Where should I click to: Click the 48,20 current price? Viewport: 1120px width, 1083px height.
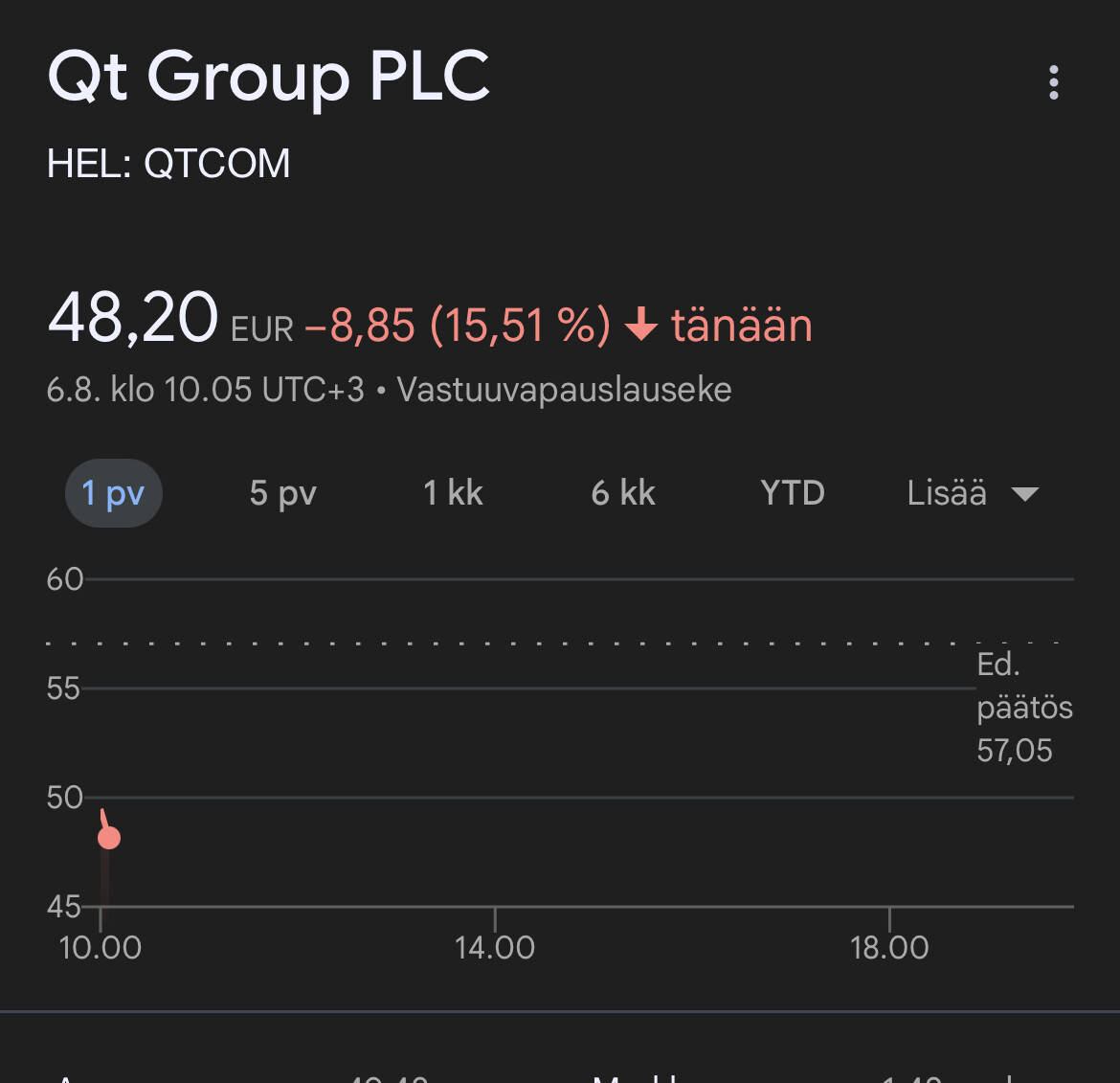(133, 319)
